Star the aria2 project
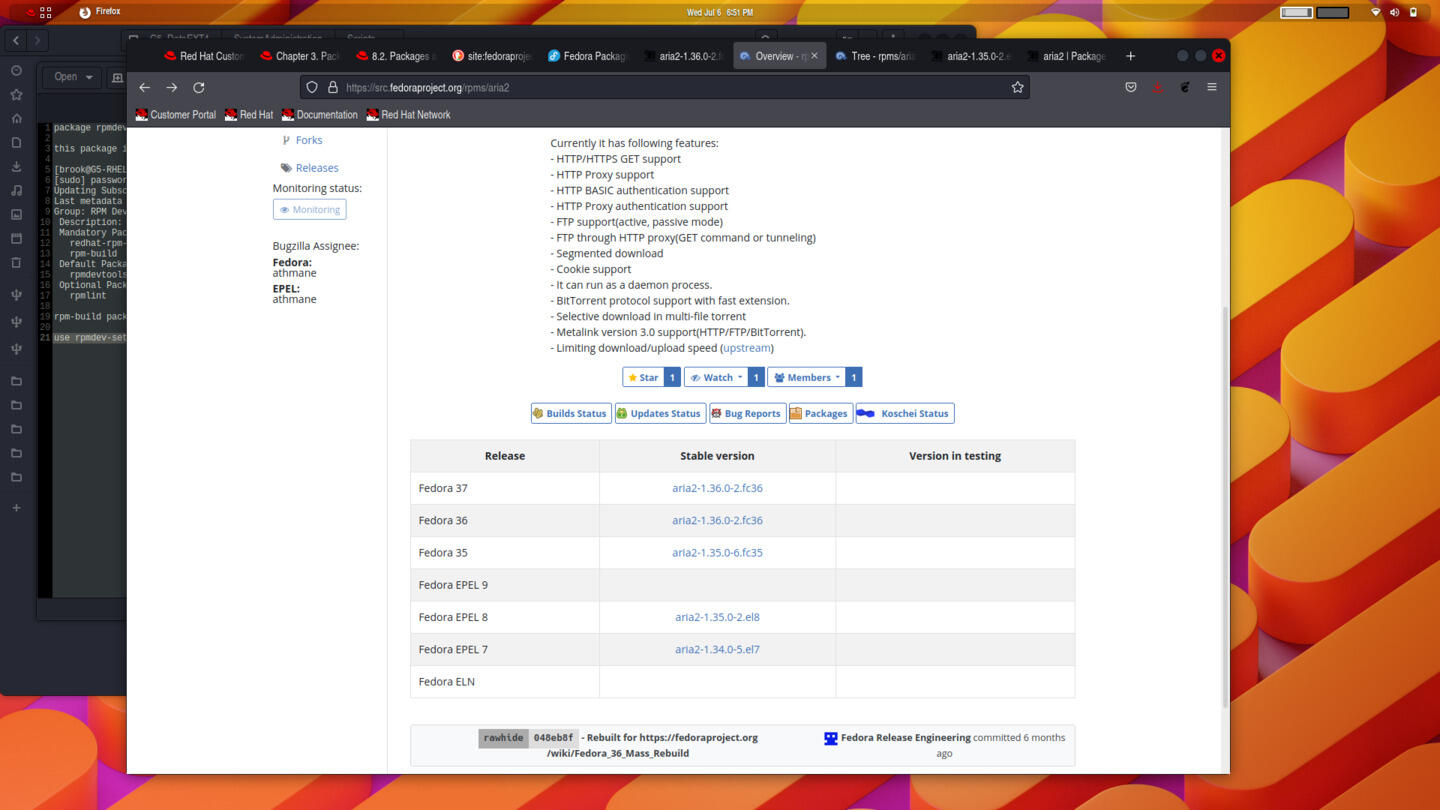This screenshot has height=810, width=1440. pyautogui.click(x=643, y=377)
